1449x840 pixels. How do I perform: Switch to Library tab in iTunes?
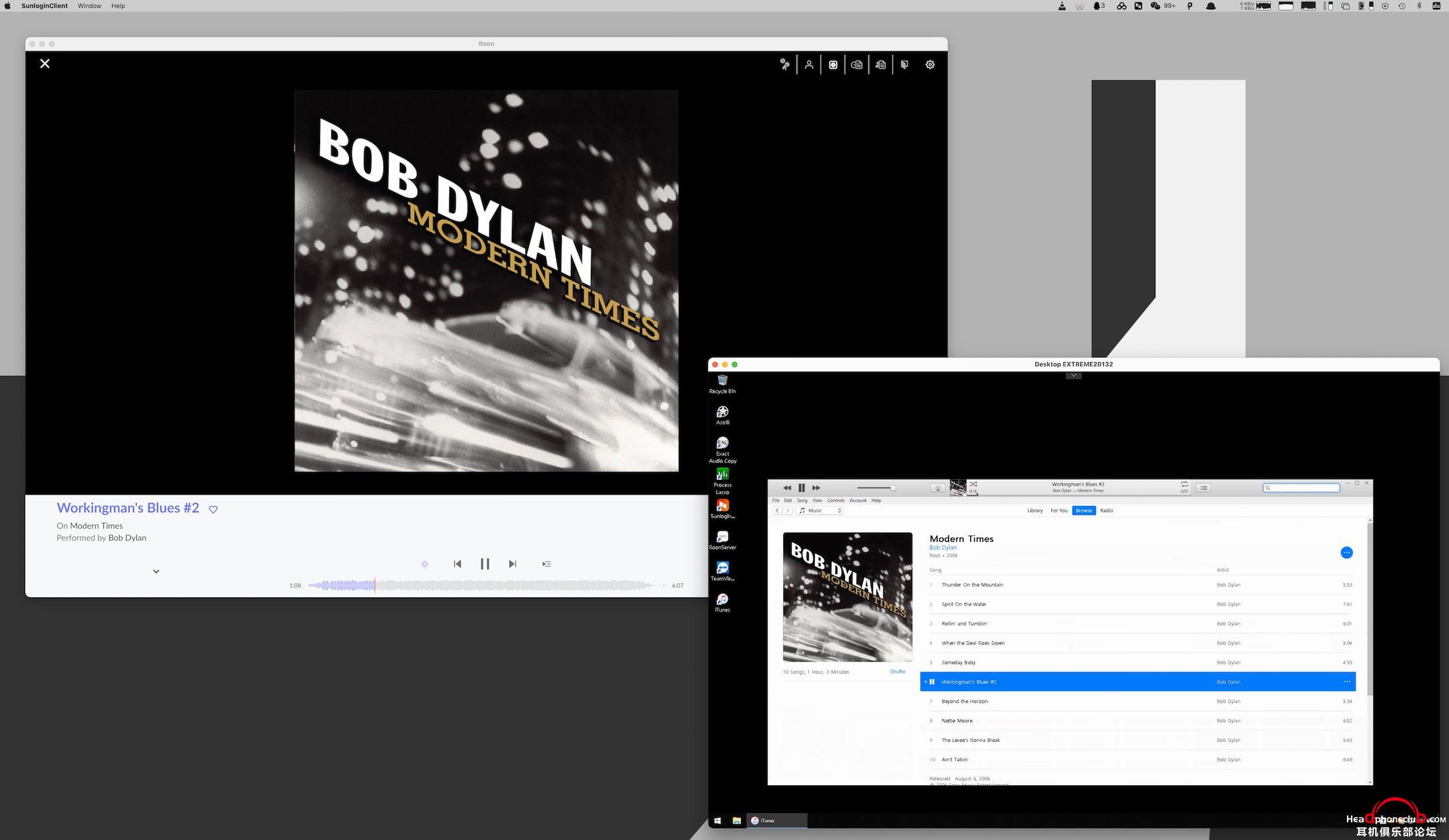(1035, 511)
